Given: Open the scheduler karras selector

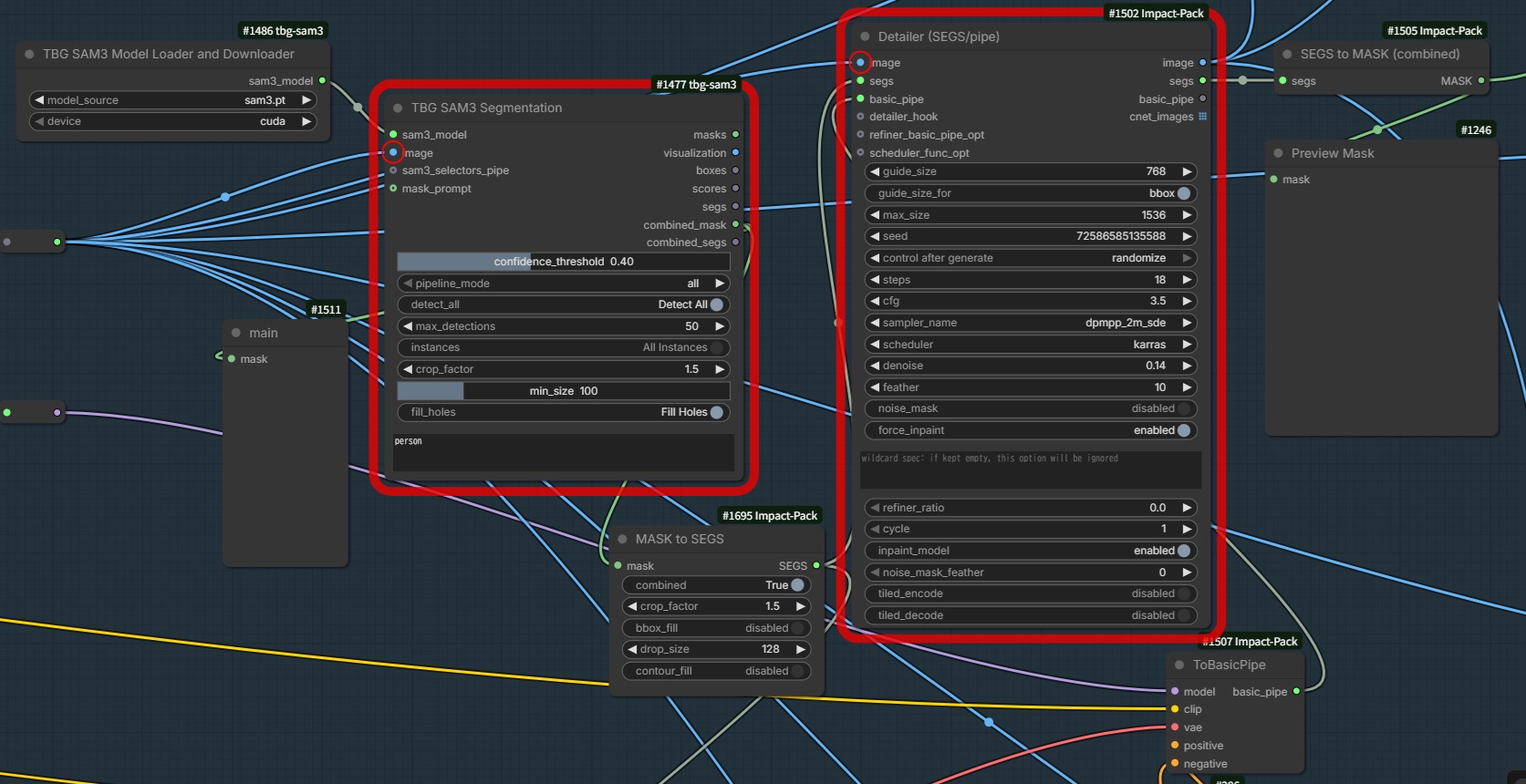Looking at the screenshot, I should pos(1030,345).
